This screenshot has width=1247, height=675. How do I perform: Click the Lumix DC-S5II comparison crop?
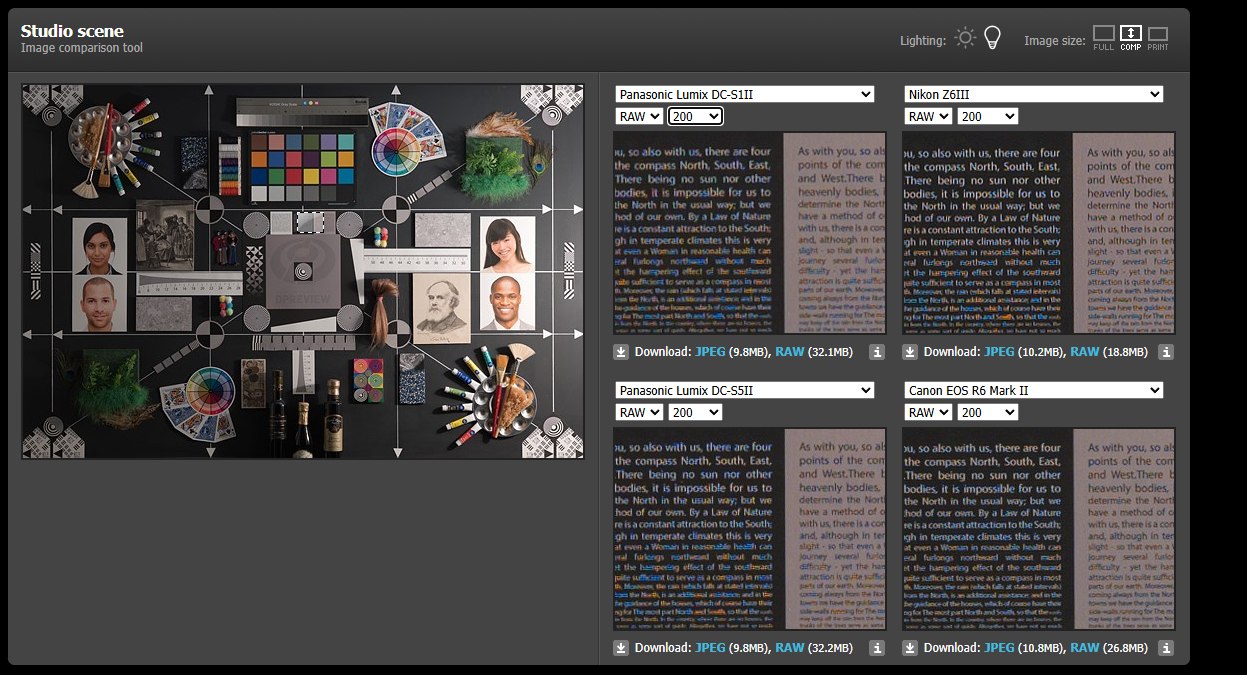click(750, 529)
